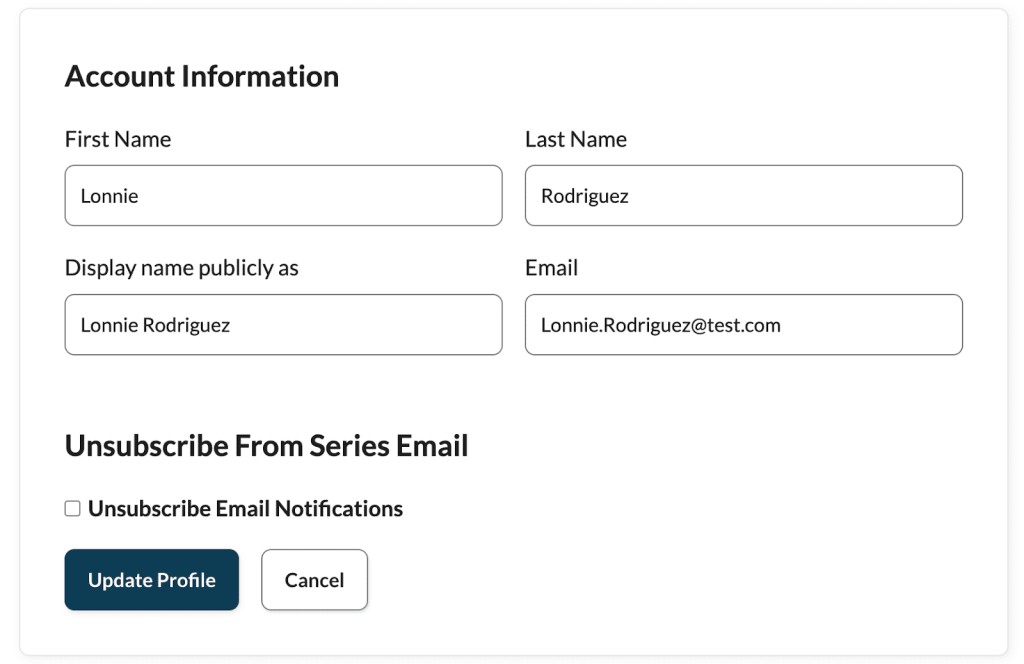The width and height of the screenshot is (1024, 664).
Task: Click inside the Email field
Action: [743, 324]
